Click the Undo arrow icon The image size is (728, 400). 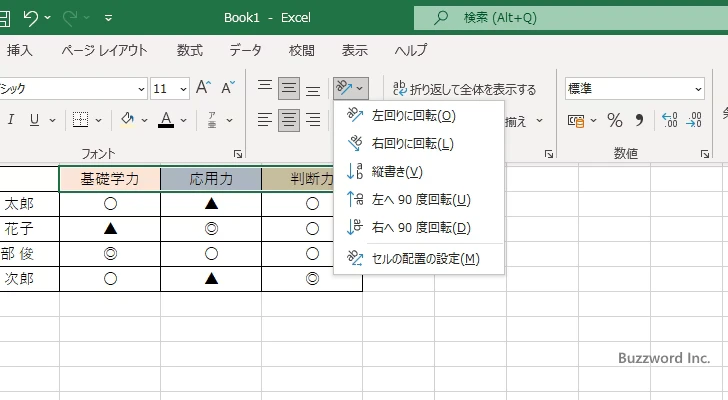31,18
